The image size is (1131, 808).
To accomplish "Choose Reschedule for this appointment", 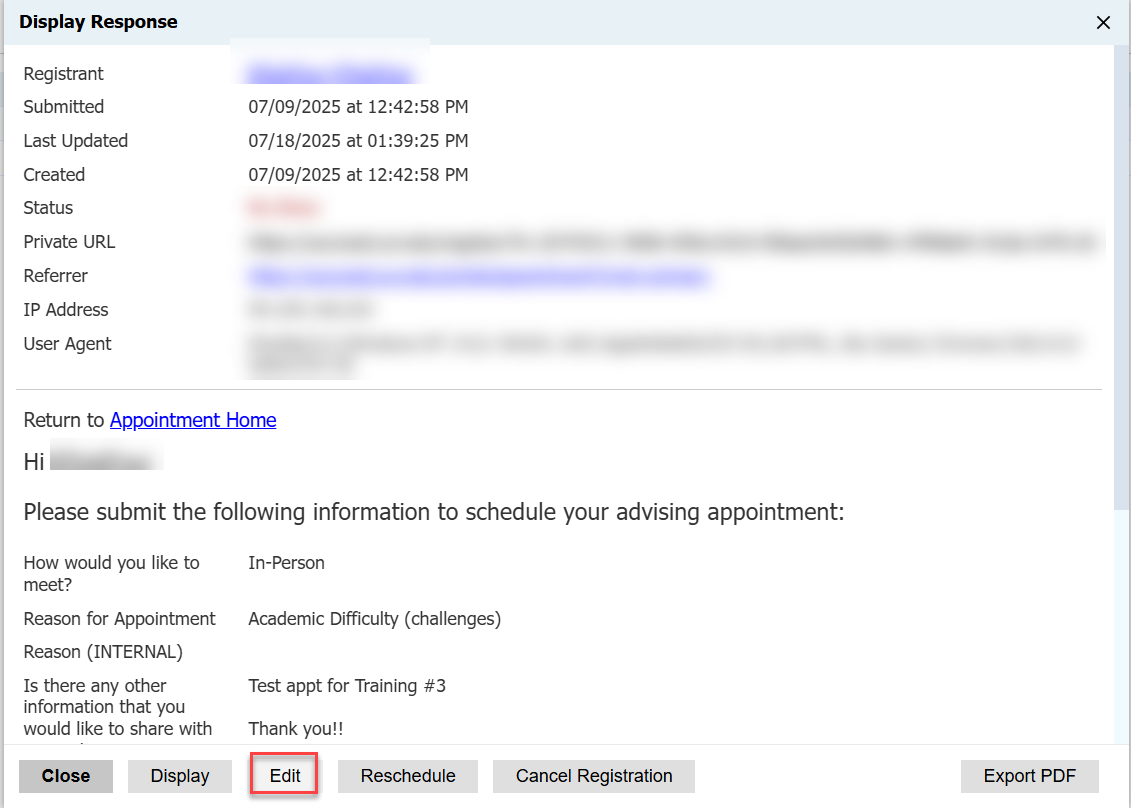I will point(408,776).
